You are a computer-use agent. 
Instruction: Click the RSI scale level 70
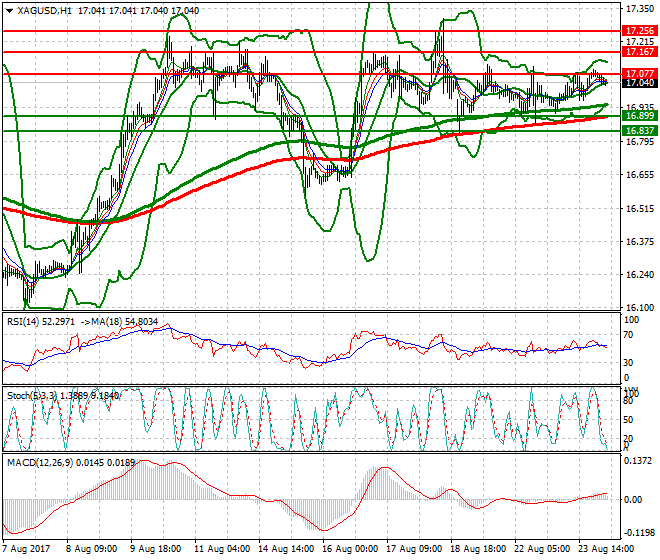coord(629,335)
